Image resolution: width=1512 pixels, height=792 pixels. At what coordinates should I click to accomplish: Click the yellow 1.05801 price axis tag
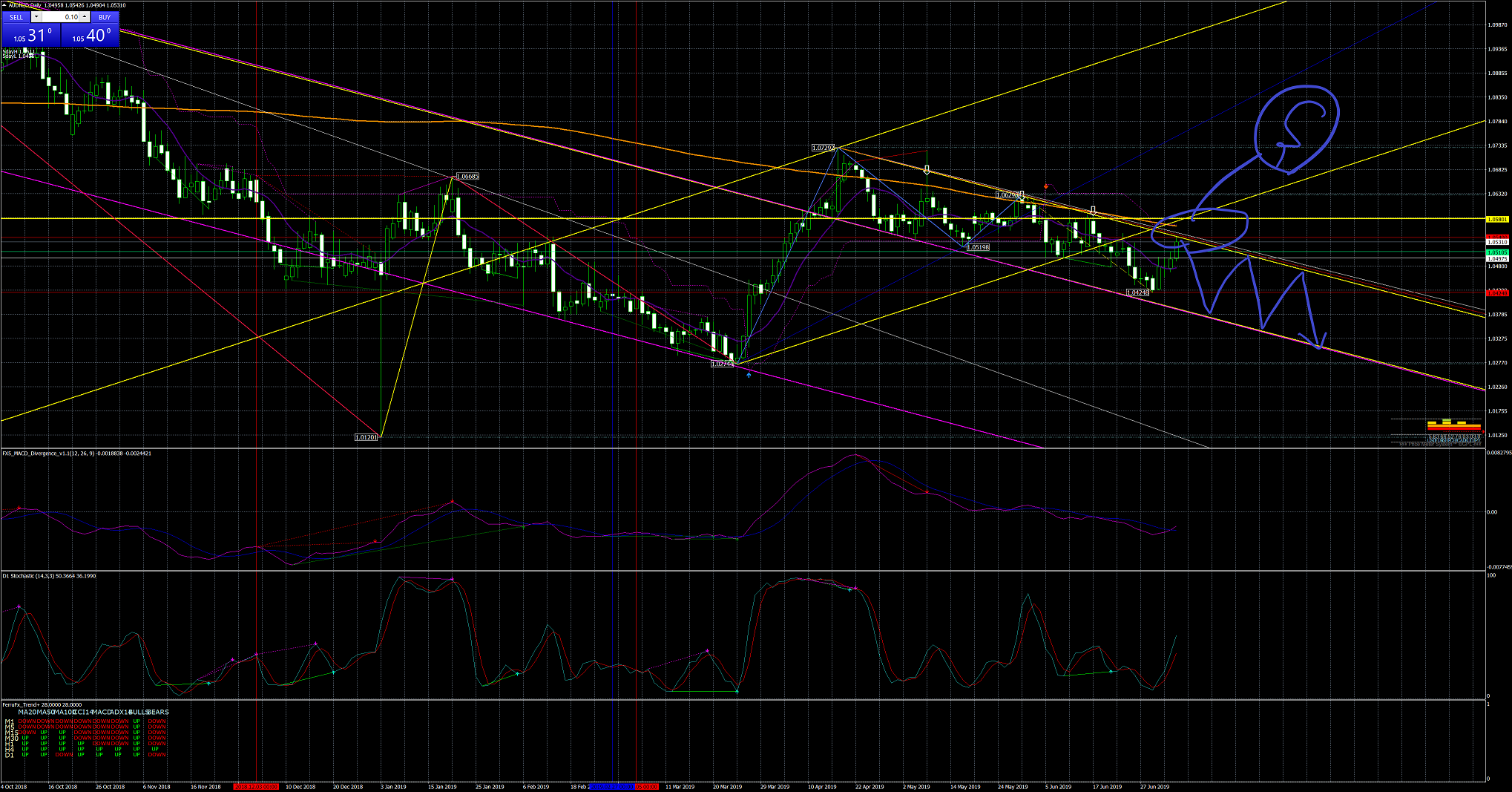tap(1497, 219)
